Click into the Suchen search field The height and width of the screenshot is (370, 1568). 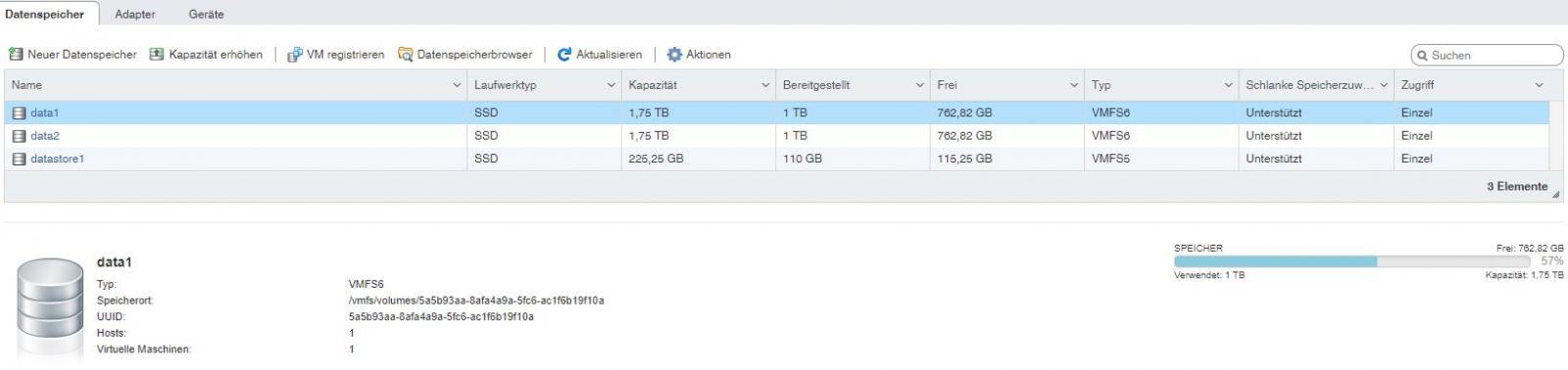pos(1487,56)
